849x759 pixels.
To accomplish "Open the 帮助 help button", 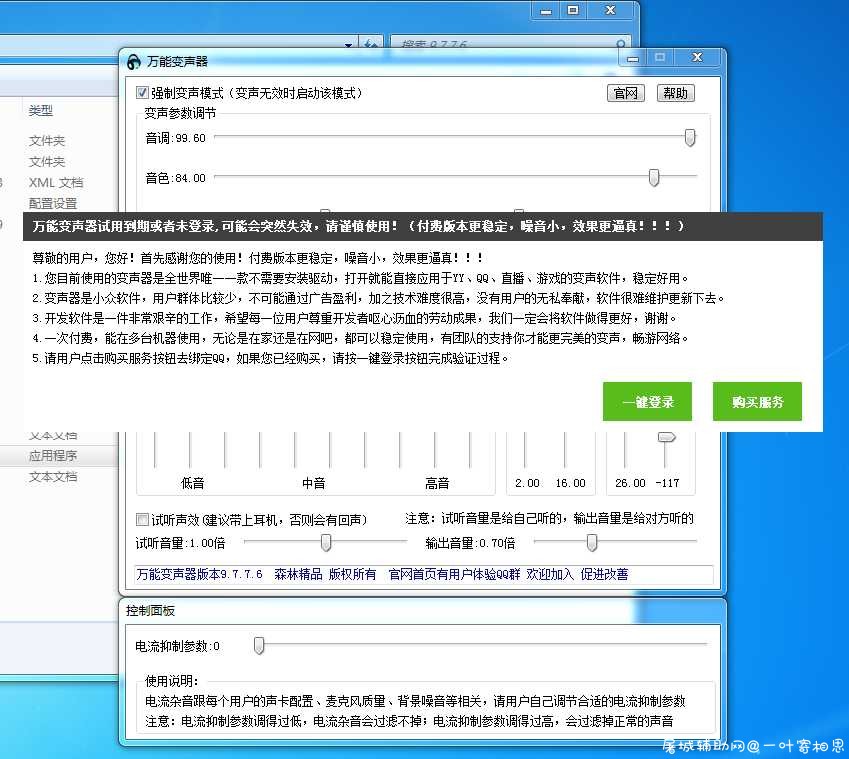I will click(x=675, y=93).
